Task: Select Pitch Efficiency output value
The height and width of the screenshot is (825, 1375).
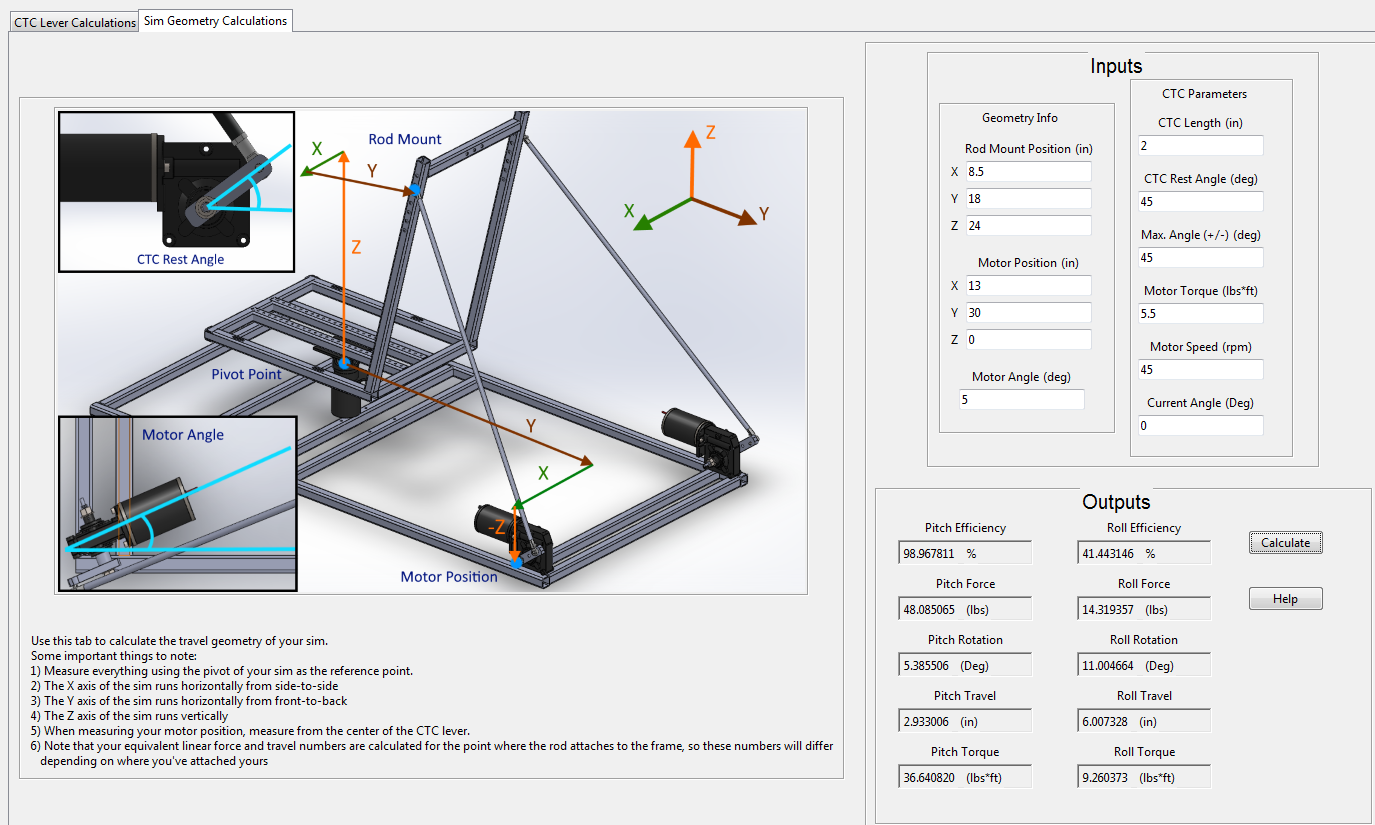Action: (965, 553)
